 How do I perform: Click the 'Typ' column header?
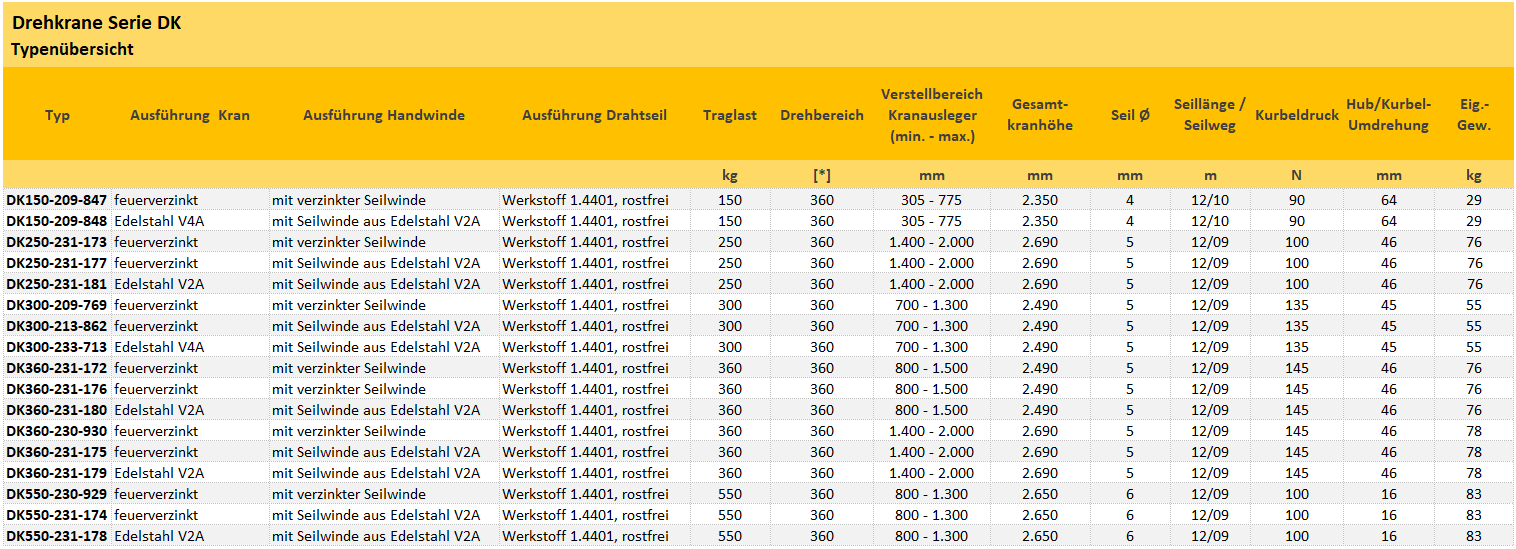(57, 115)
